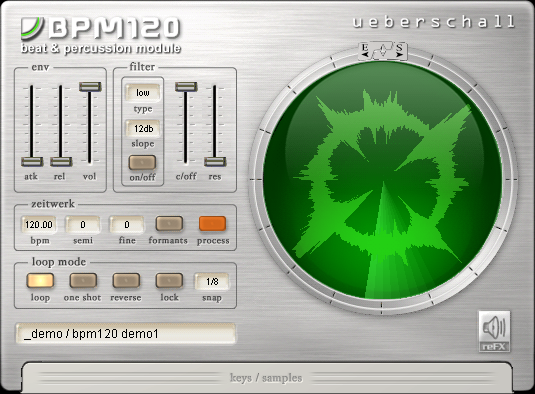This screenshot has width=535, height=394.
Task: Click the reFX speaker icon
Action: (x=494, y=331)
